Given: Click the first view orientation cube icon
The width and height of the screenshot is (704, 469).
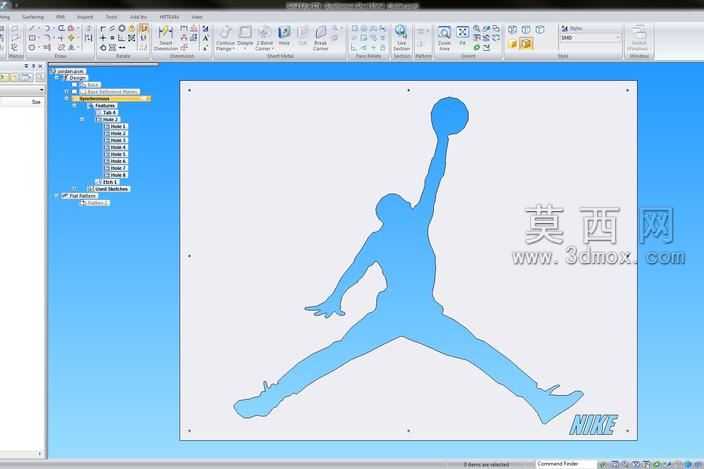Looking at the screenshot, I should pos(512,30).
